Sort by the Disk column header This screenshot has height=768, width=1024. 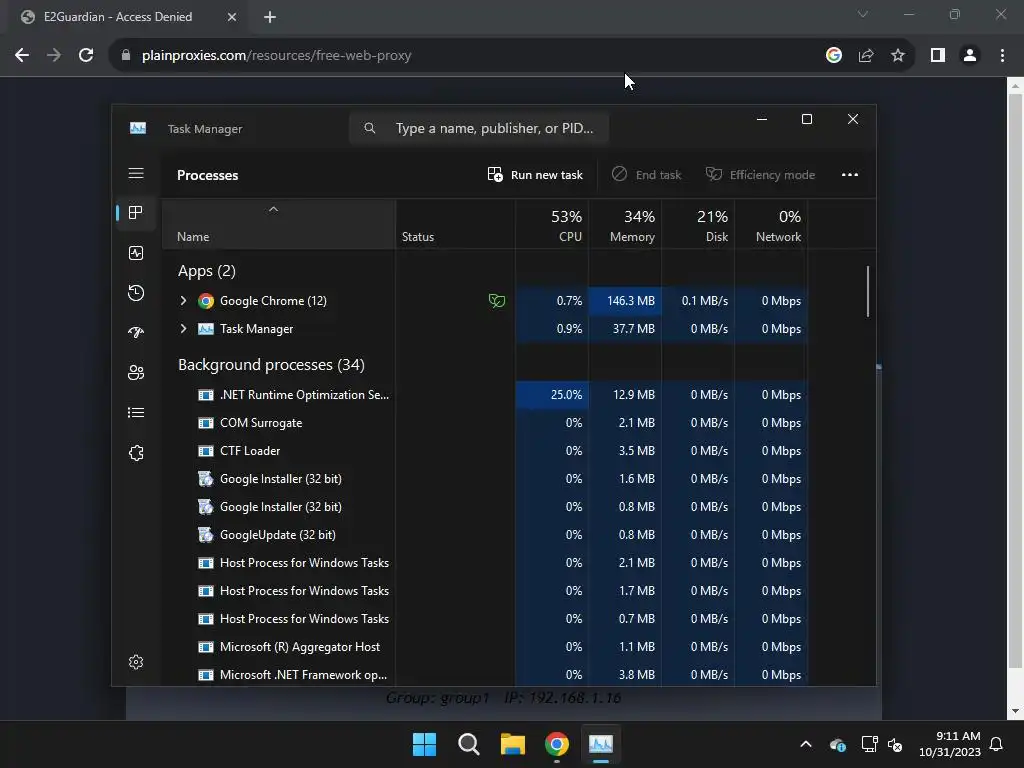[698, 225]
